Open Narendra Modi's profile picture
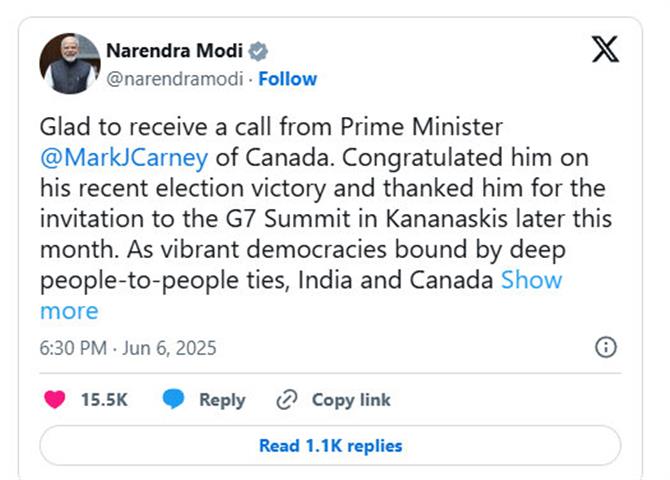 (70, 64)
